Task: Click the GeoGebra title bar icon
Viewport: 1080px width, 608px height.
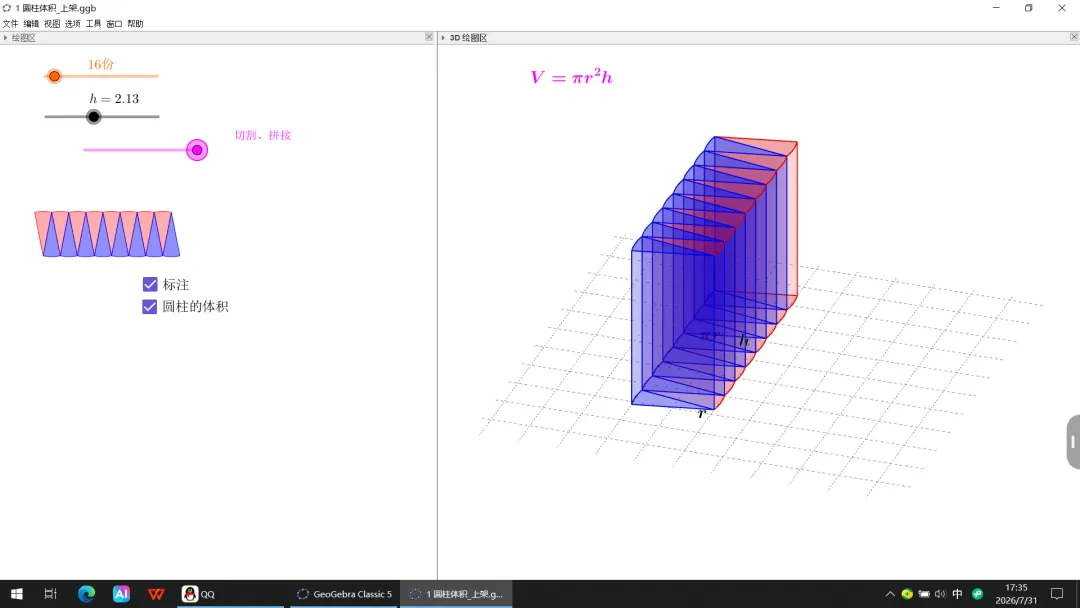Action: [x=7, y=8]
